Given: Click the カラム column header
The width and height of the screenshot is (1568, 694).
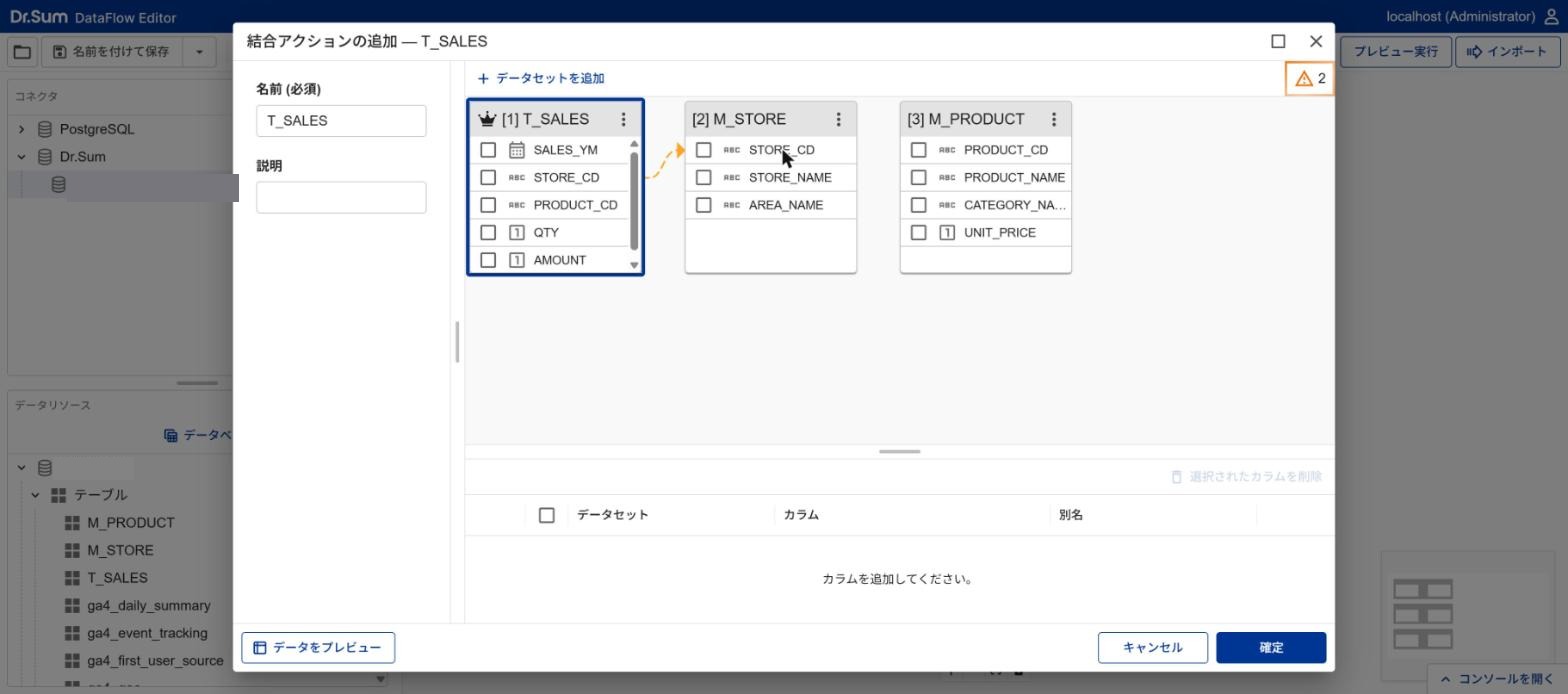Looking at the screenshot, I should 801,515.
